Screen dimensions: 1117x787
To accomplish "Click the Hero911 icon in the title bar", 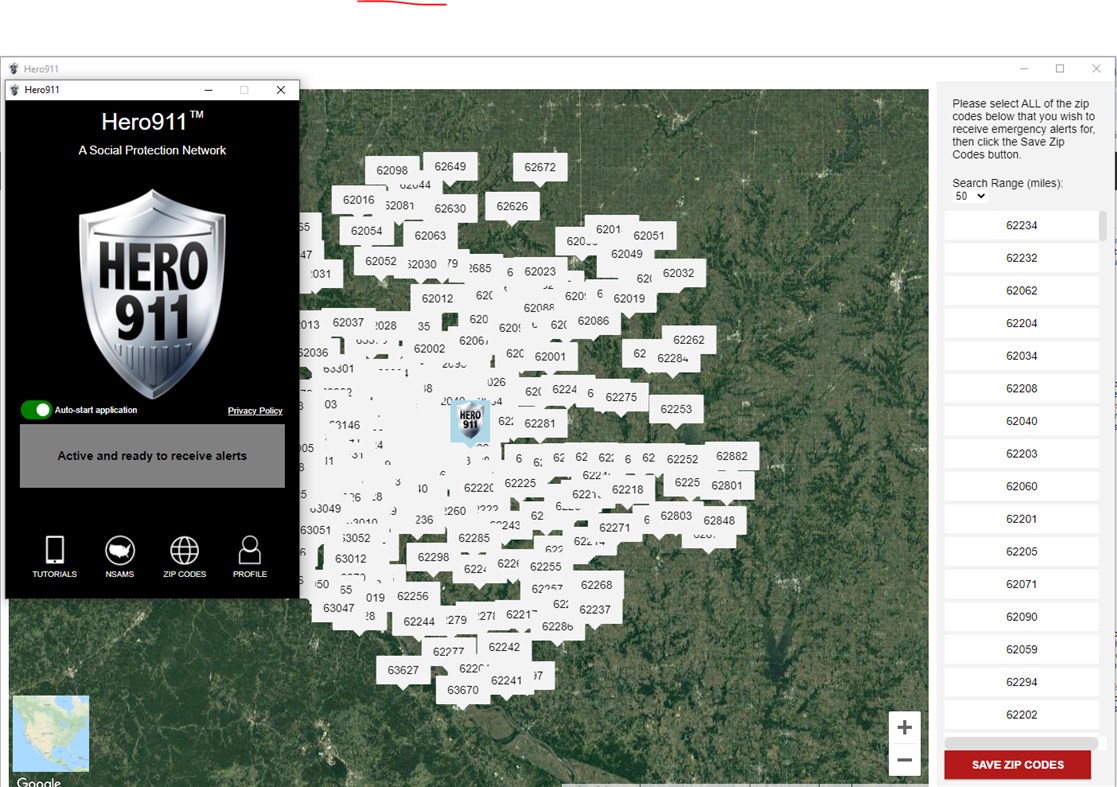I will tap(14, 89).
